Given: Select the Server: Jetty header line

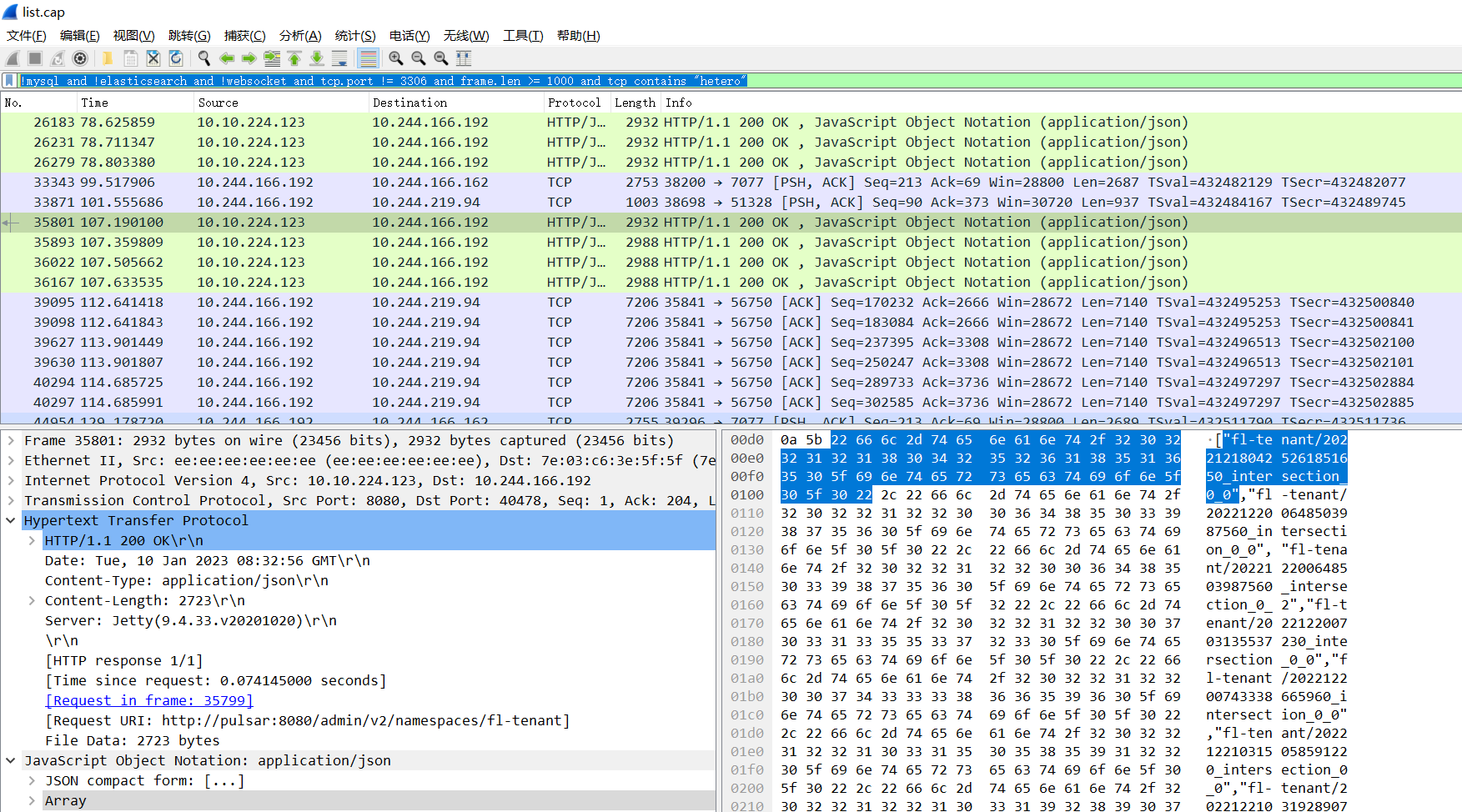Looking at the screenshot, I should pyautogui.click(x=191, y=620).
